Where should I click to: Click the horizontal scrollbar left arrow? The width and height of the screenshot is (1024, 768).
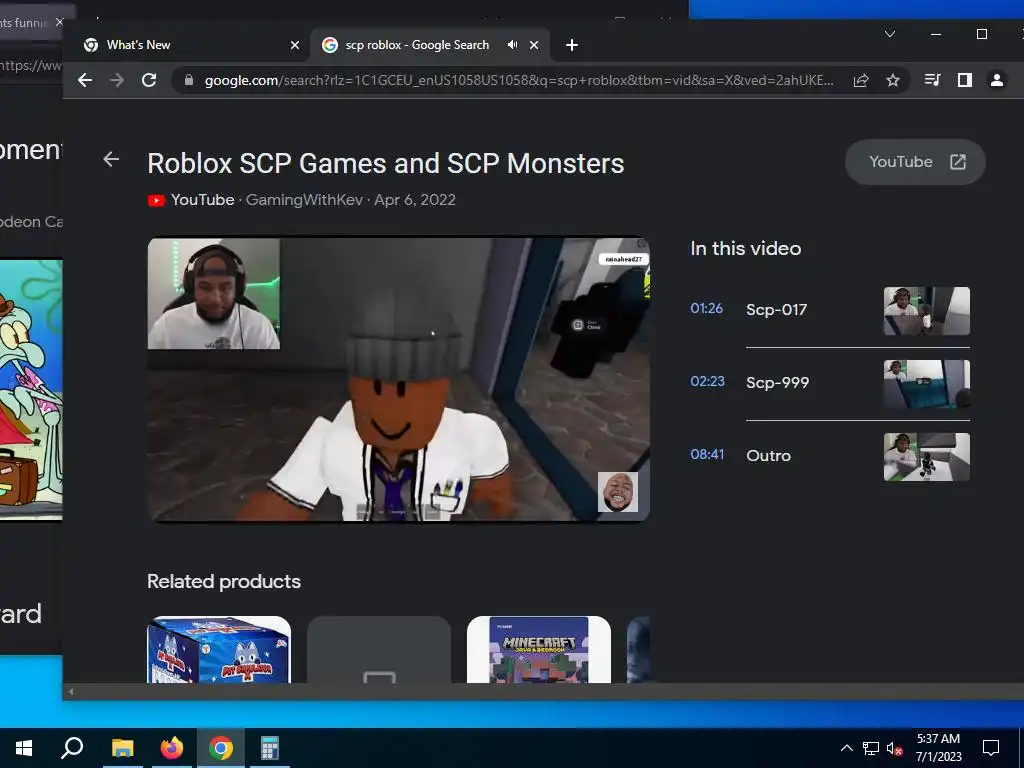click(71, 692)
